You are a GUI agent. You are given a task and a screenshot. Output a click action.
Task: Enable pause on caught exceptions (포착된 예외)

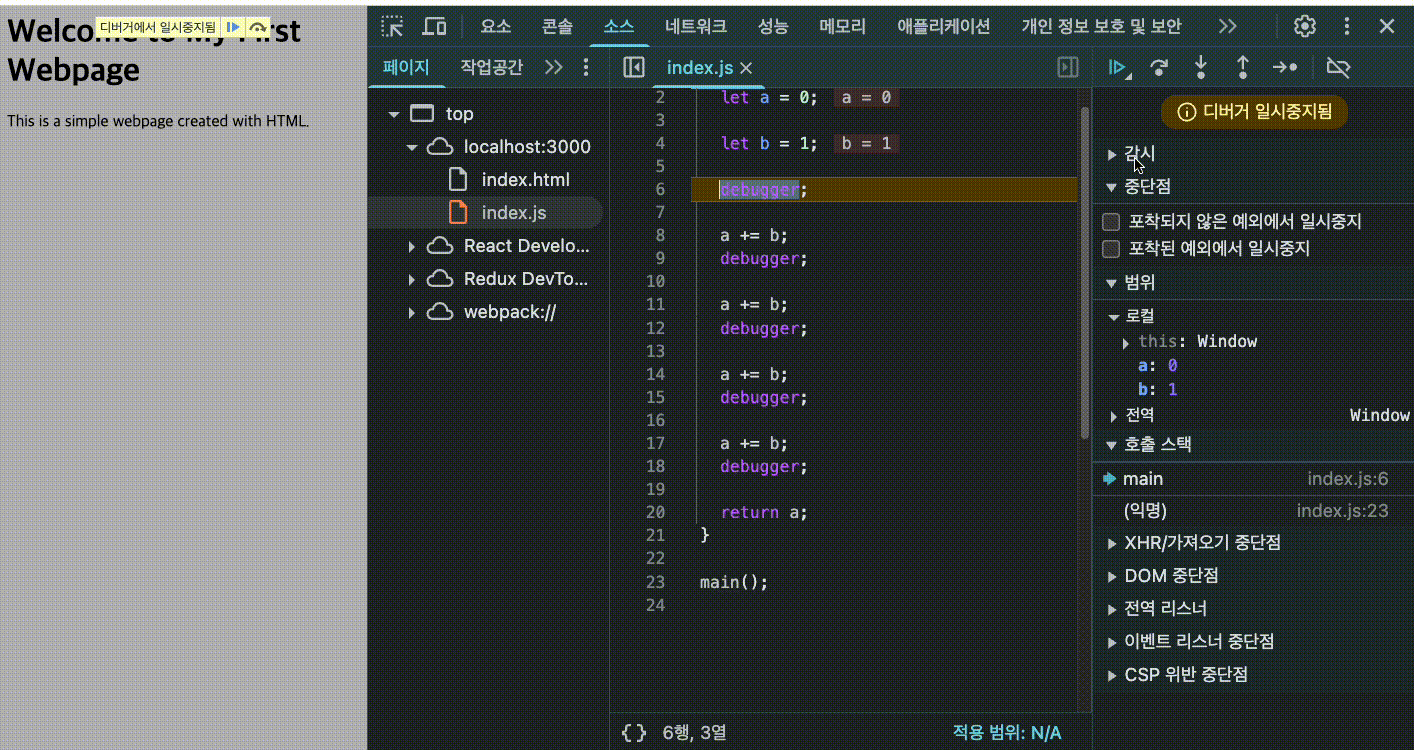(x=1111, y=249)
